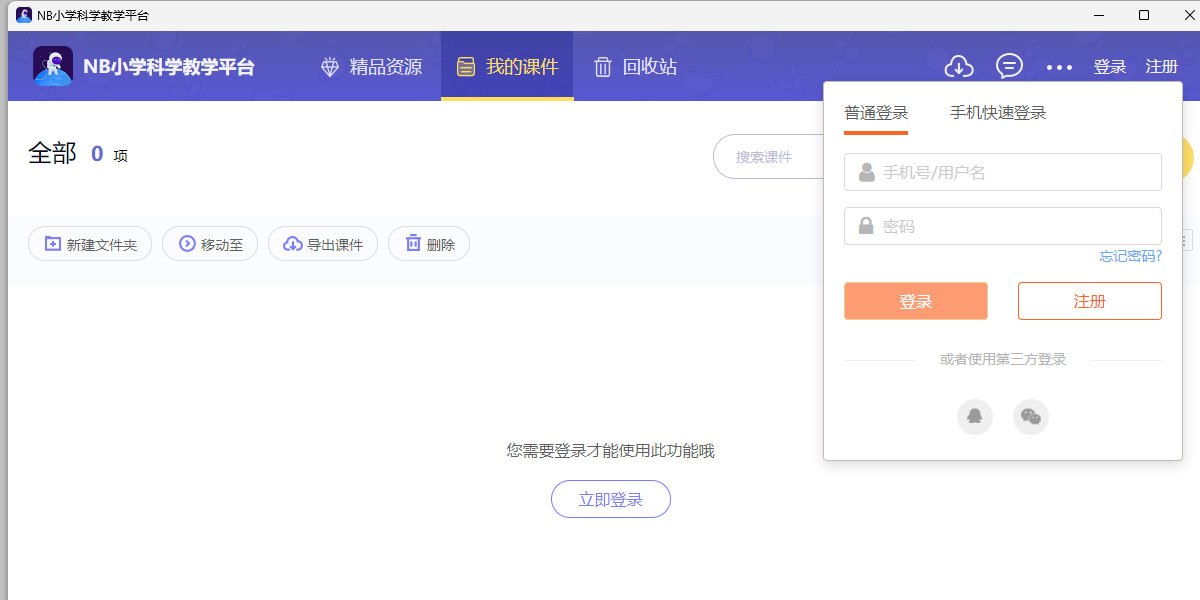Select the 我的课件 tab

click(507, 67)
